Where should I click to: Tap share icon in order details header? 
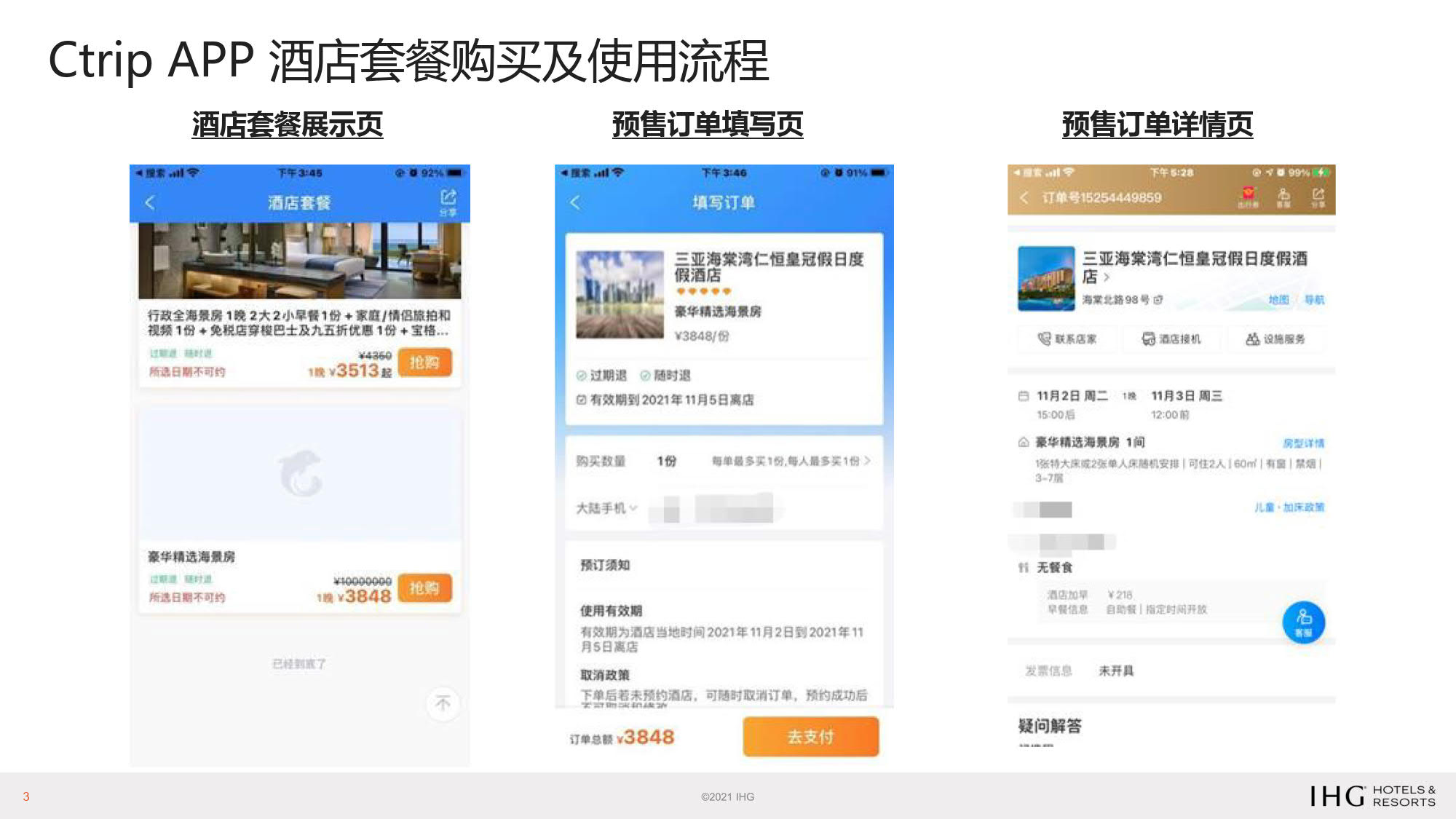pos(1318,197)
